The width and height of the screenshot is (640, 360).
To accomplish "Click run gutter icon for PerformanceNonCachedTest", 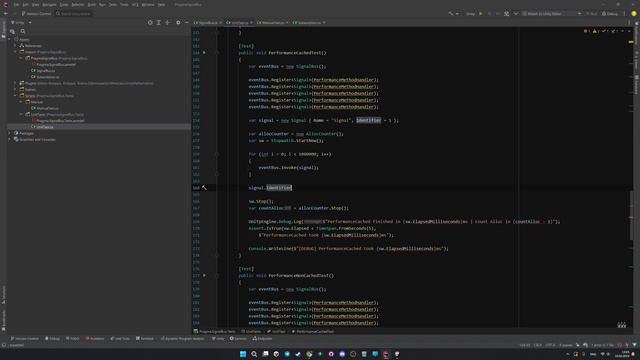I will point(204,276).
